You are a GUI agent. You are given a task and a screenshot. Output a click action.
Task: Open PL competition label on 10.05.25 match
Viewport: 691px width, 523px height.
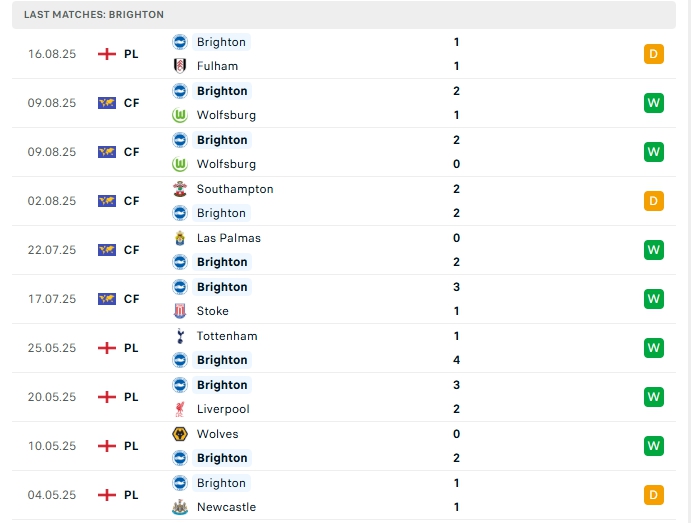131,446
